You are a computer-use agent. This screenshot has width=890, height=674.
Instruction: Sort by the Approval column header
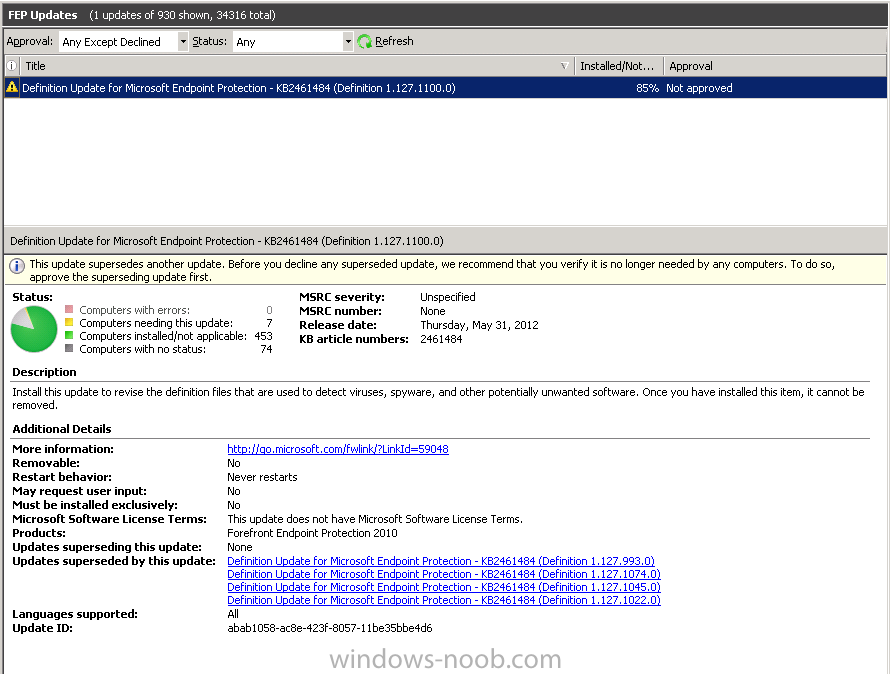tap(775, 66)
